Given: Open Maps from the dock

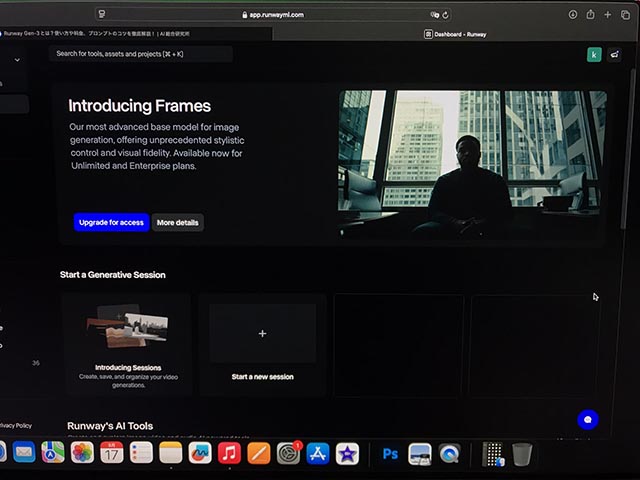Looking at the screenshot, I should click(x=53, y=452).
